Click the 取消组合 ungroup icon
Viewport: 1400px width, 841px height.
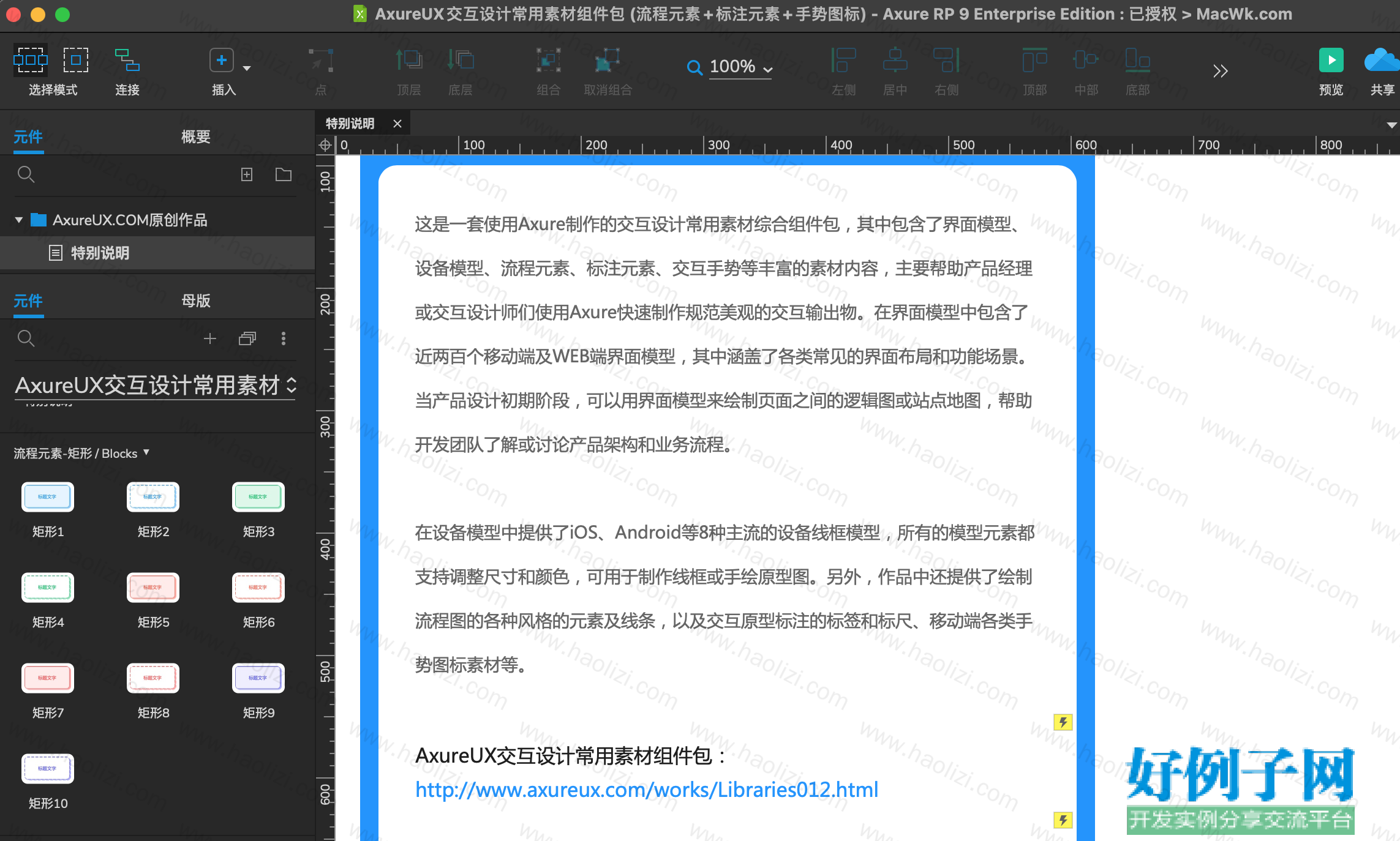(608, 60)
